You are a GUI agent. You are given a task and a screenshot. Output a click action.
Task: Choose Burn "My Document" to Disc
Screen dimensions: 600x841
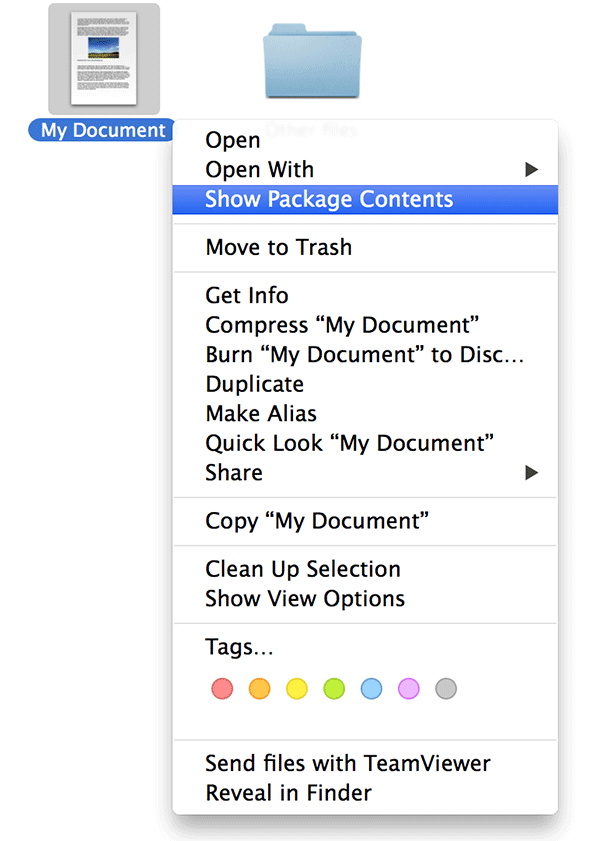[x=350, y=354]
